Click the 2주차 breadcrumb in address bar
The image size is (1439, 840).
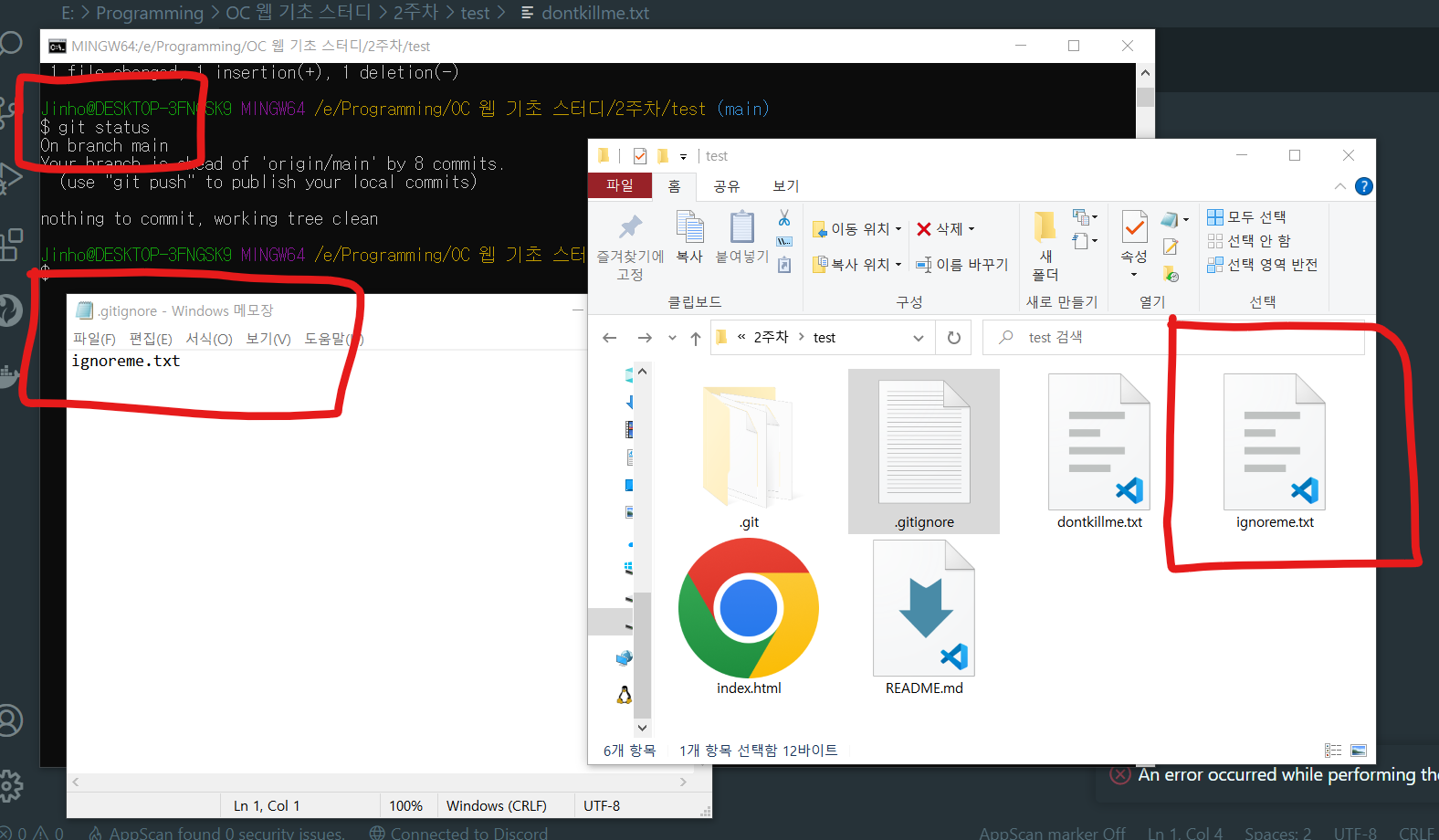click(771, 338)
